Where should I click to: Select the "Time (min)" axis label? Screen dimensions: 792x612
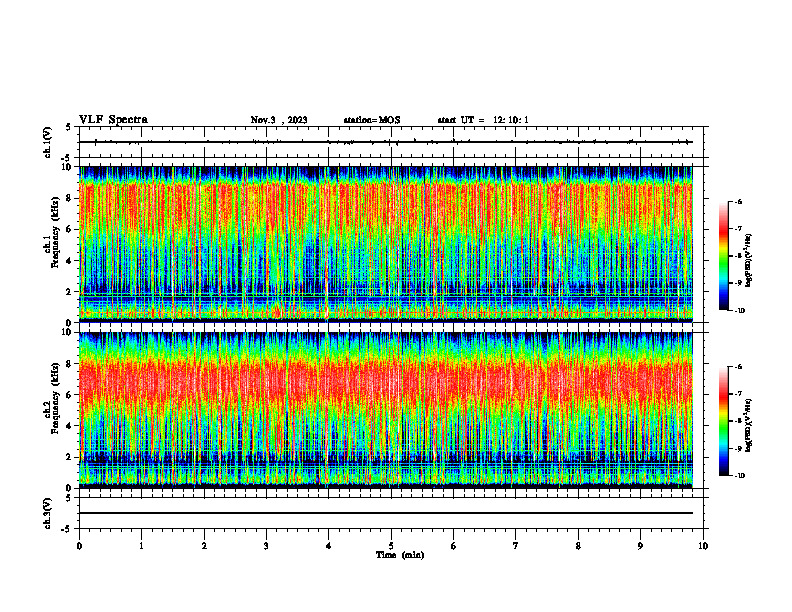click(x=400, y=555)
